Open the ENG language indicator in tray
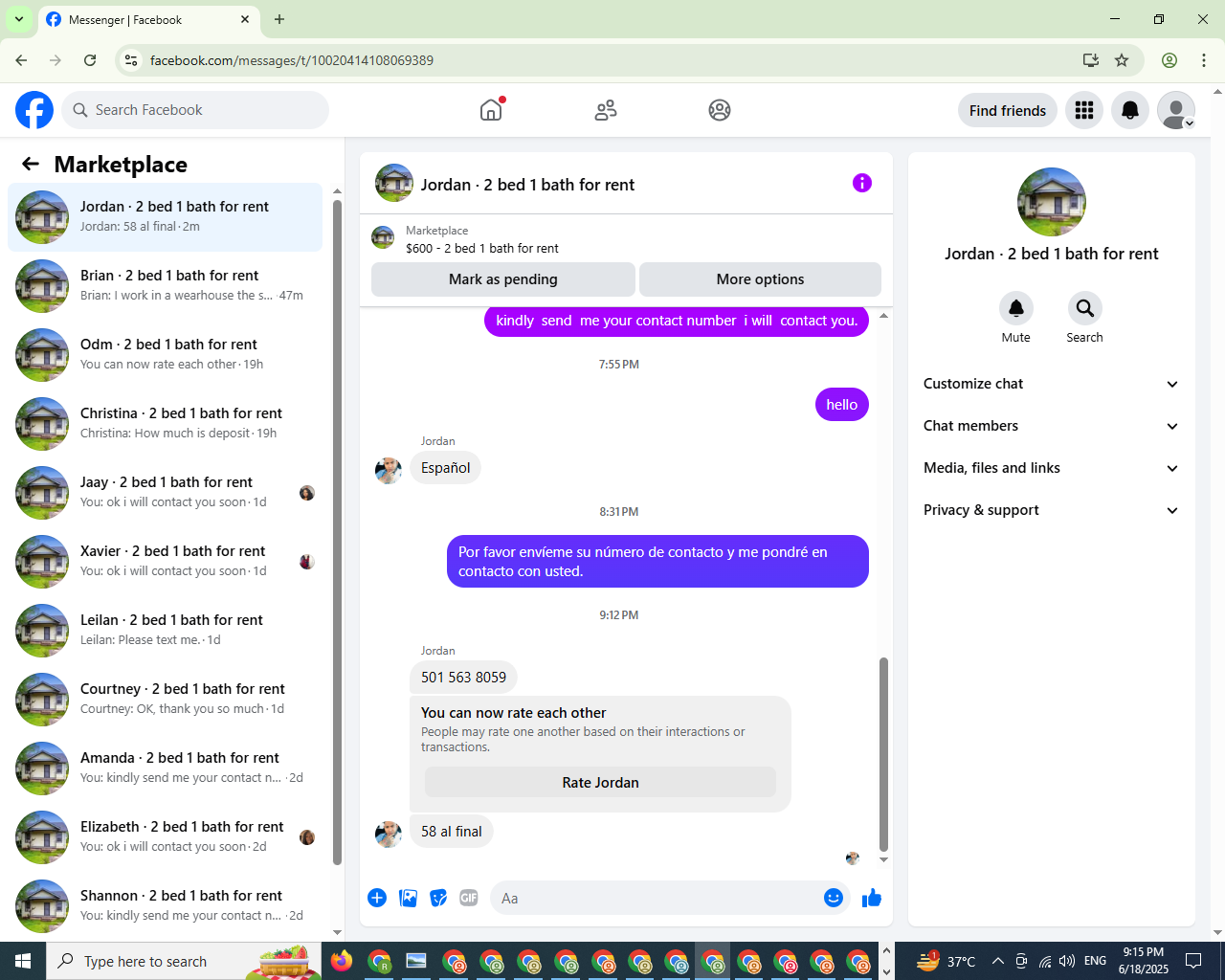The height and width of the screenshot is (980, 1225). coord(1095,961)
